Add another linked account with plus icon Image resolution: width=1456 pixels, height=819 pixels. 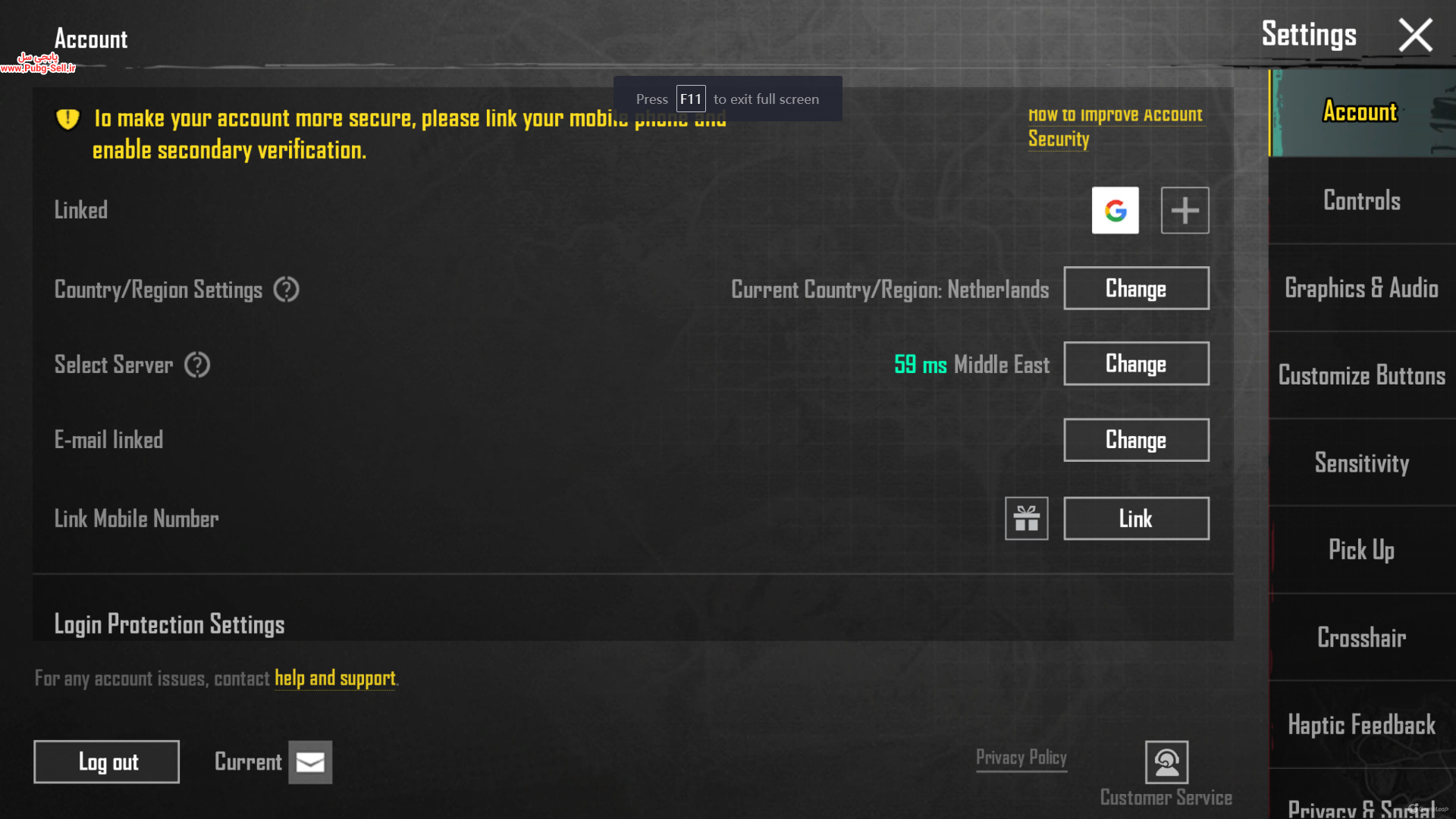click(x=1185, y=210)
